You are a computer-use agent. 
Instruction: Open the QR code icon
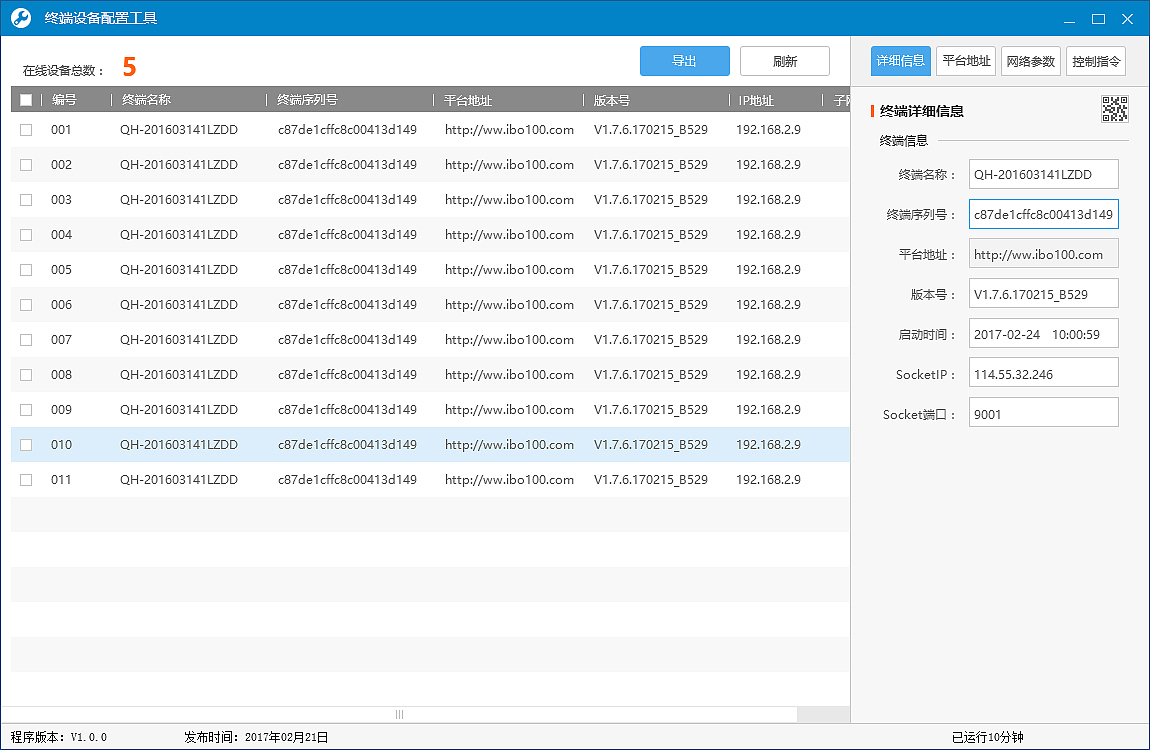coord(1114,109)
